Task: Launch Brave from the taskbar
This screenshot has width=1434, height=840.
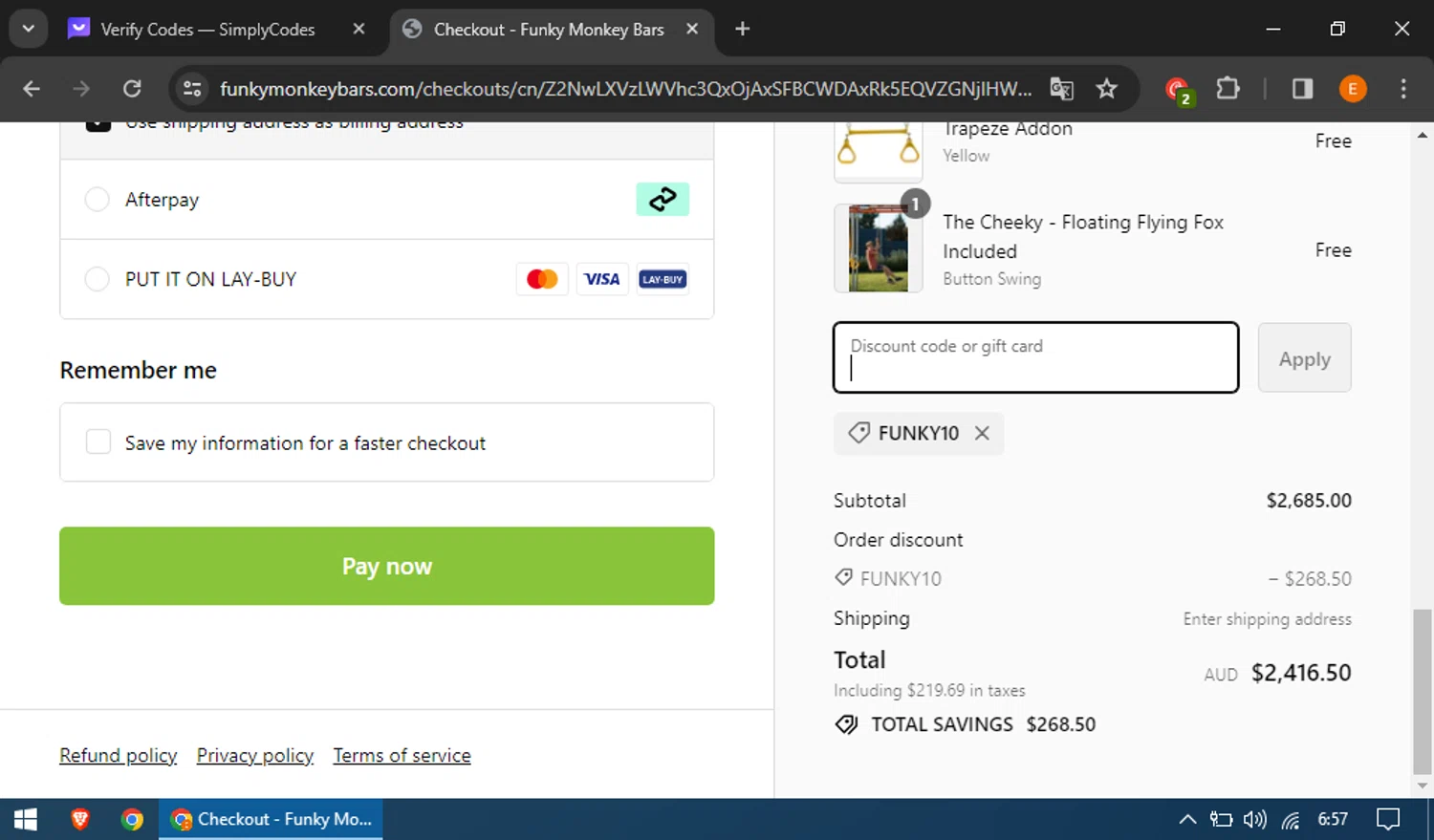Action: 80,819
